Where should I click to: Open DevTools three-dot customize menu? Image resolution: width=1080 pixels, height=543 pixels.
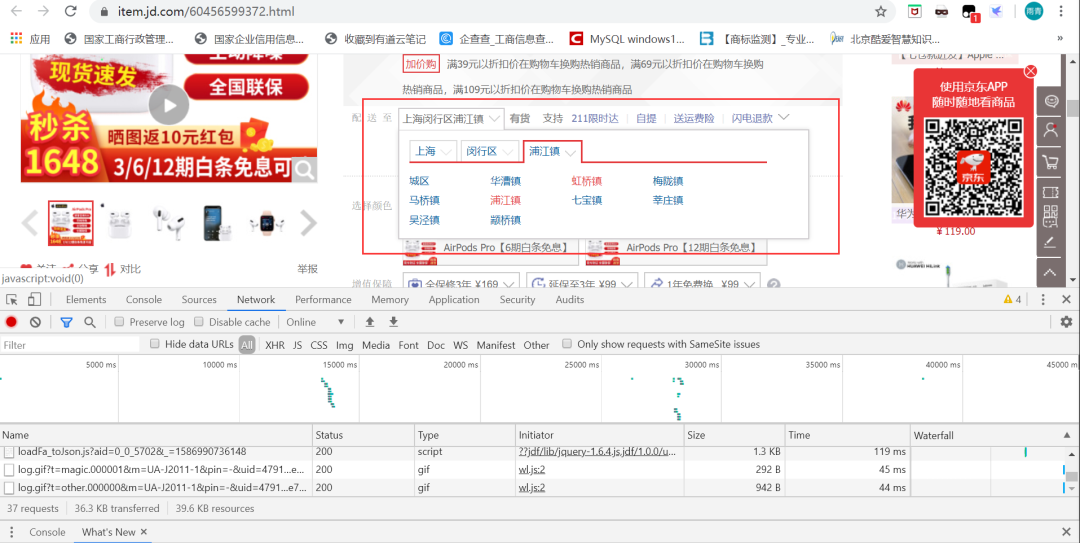tap(1043, 299)
